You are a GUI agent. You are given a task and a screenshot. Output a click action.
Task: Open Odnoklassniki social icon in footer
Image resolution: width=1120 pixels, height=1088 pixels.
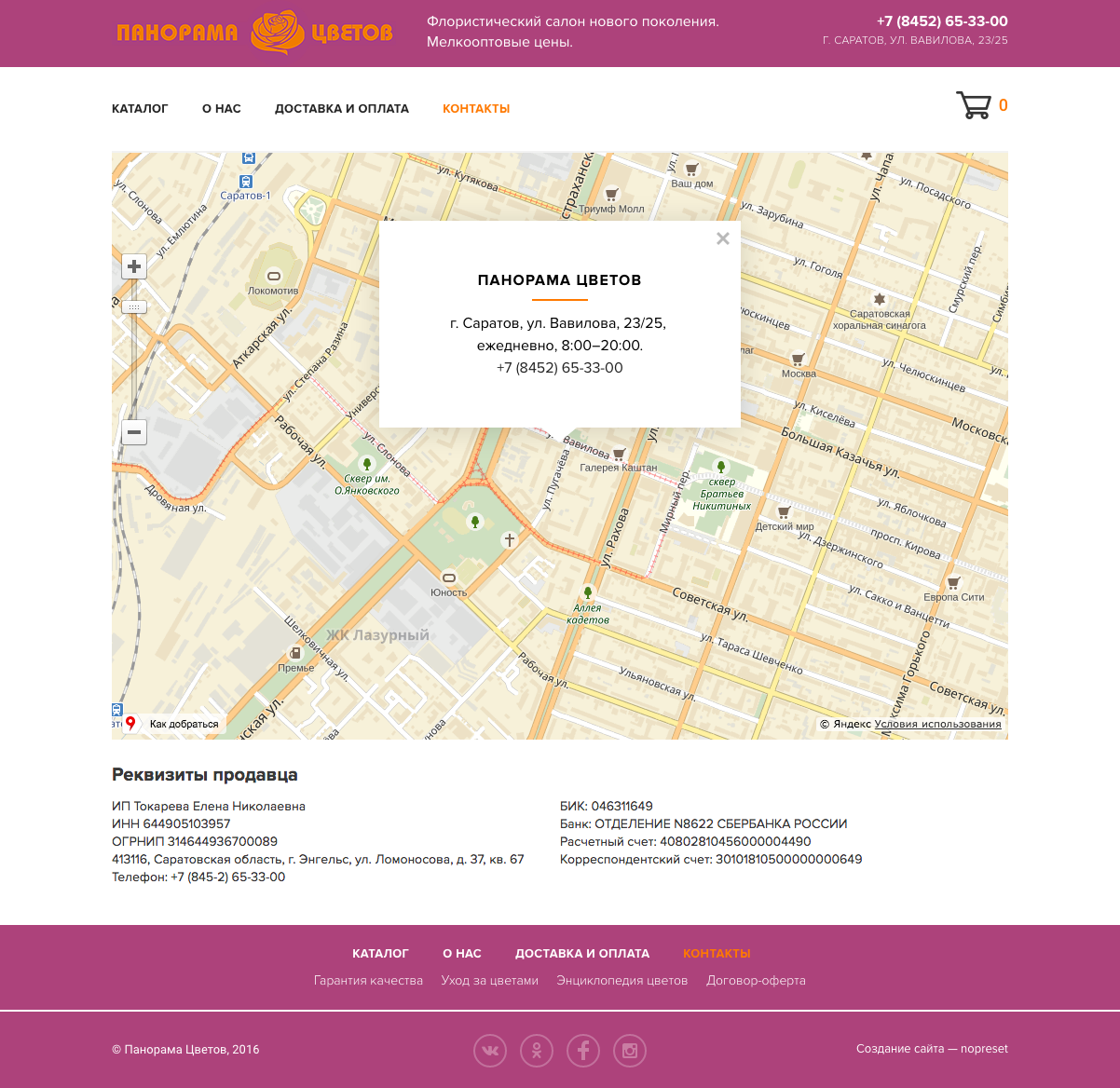click(x=537, y=1051)
